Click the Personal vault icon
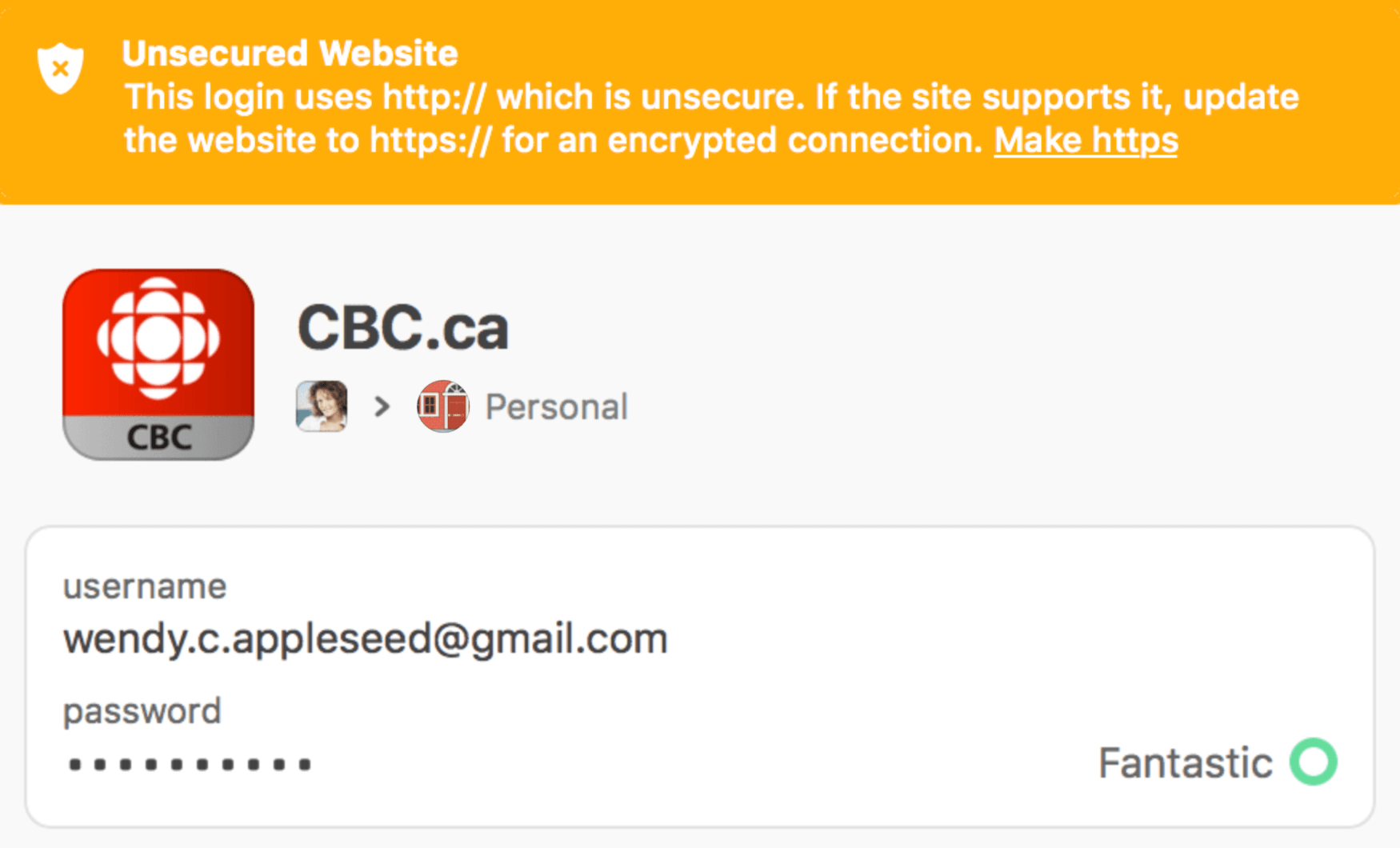The image size is (1400, 848). click(442, 406)
